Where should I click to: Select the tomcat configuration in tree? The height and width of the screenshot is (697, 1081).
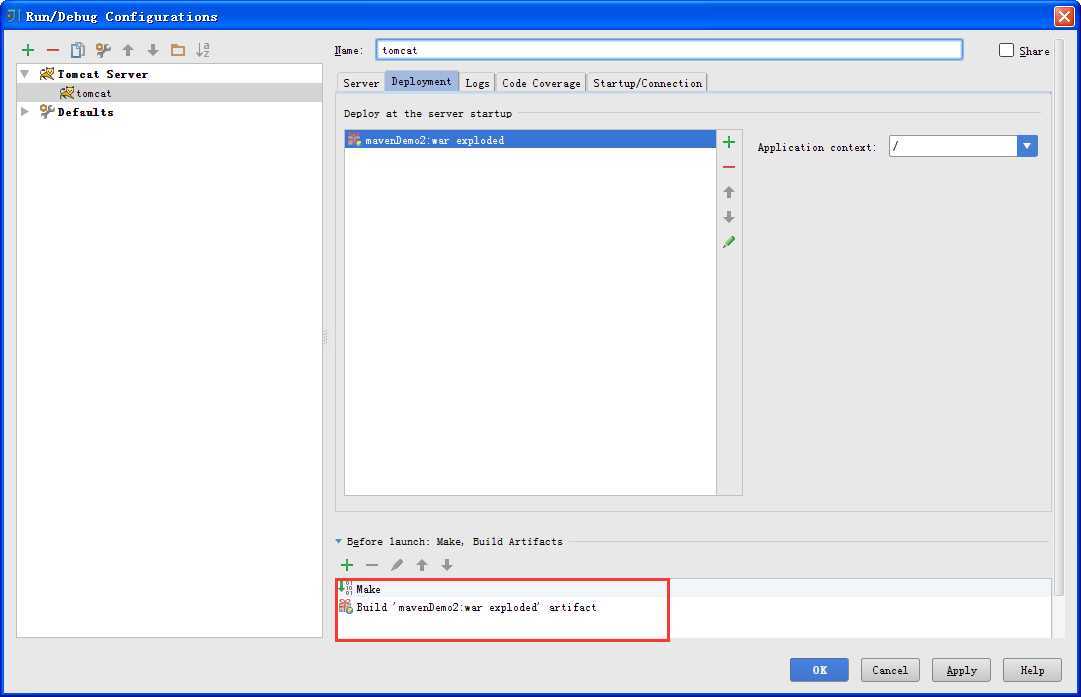point(170,92)
